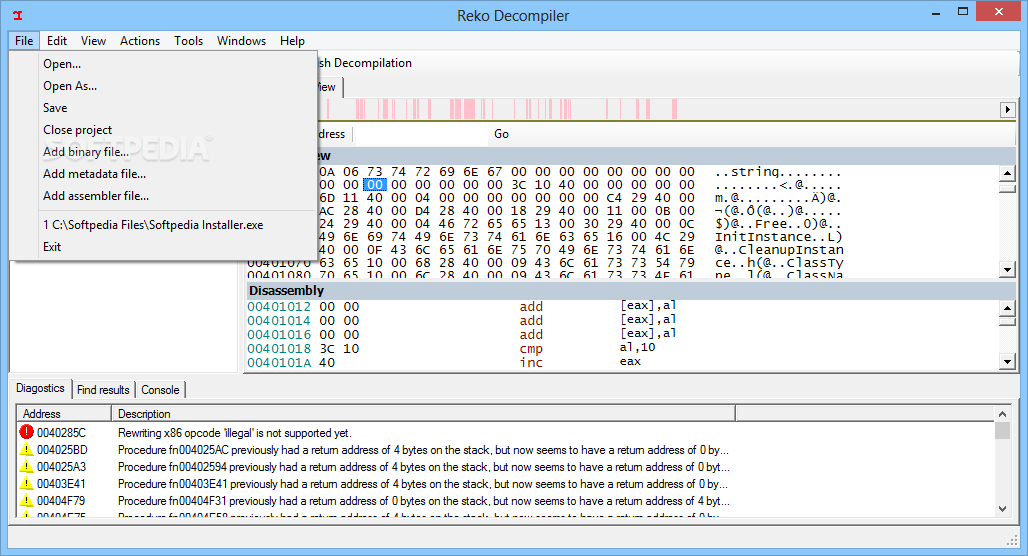
Task: Open the Help menu
Action: [x=292, y=41]
